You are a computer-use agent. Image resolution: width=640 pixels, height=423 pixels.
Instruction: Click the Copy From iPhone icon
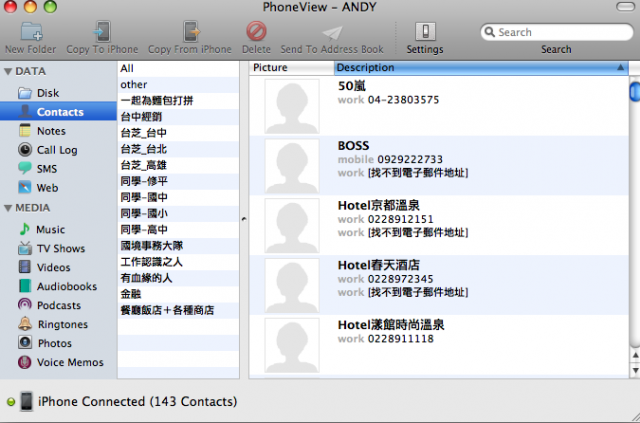191,31
